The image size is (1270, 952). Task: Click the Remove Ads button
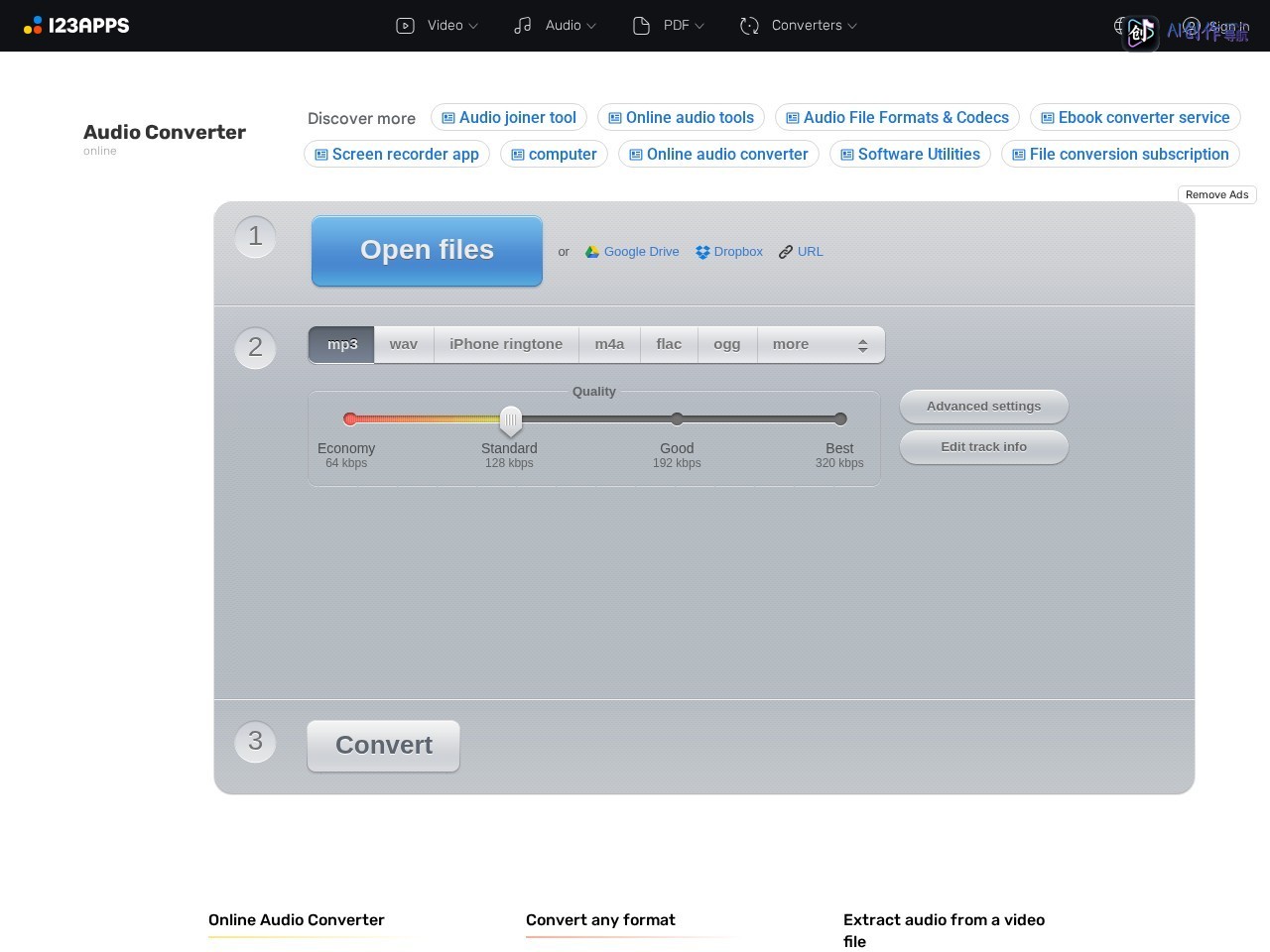pos(1217,194)
